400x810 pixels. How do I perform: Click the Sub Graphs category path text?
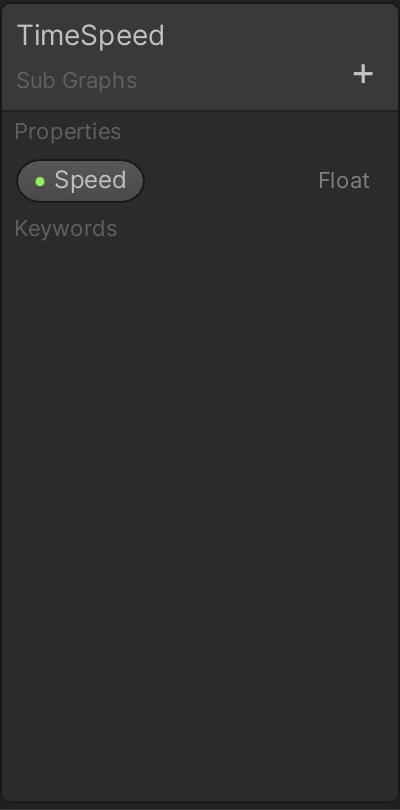tap(76, 81)
